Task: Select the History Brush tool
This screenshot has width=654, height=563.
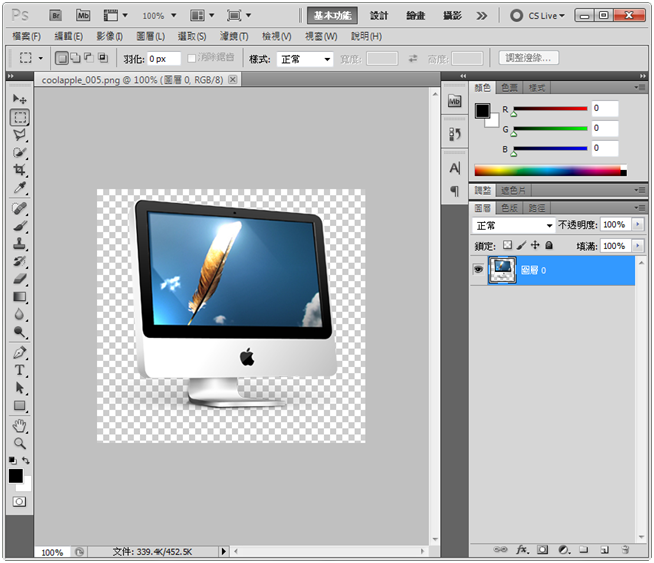Action: point(19,261)
